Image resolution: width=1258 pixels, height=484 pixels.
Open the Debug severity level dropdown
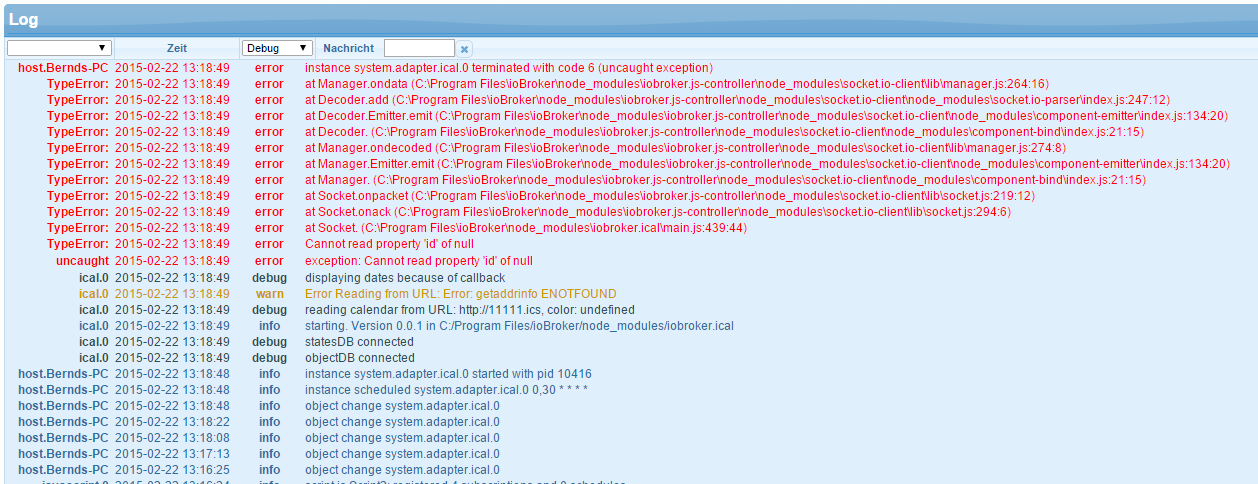[278, 48]
